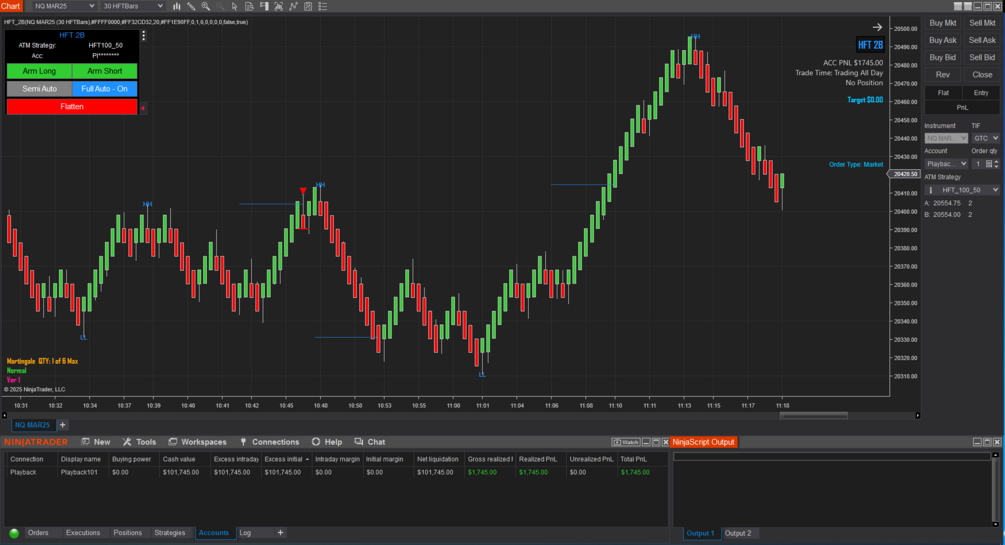Click the Watch button in Control Center
The height and width of the screenshot is (545, 1005).
pyautogui.click(x=626, y=442)
